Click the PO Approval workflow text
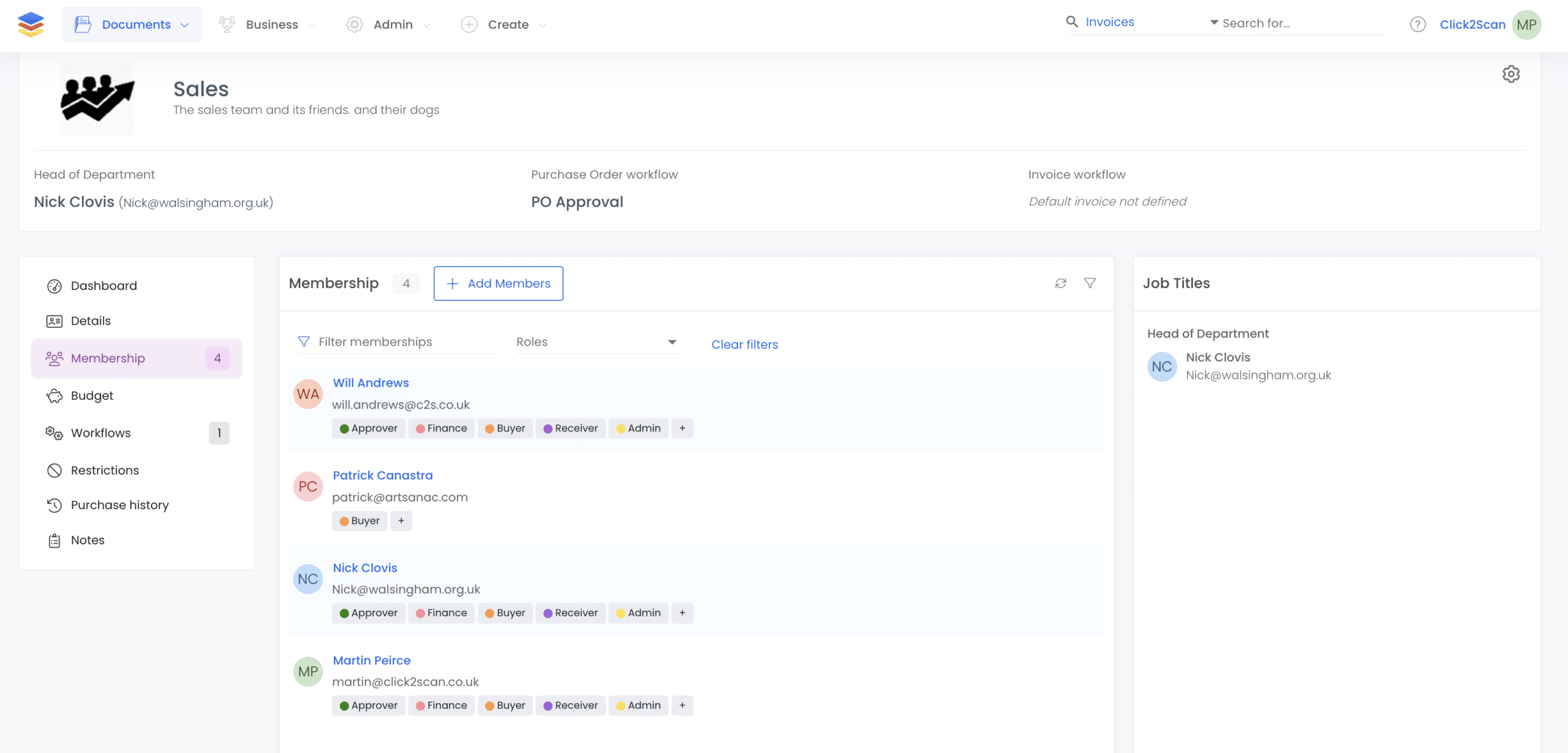The width and height of the screenshot is (1568, 753). [x=577, y=202]
